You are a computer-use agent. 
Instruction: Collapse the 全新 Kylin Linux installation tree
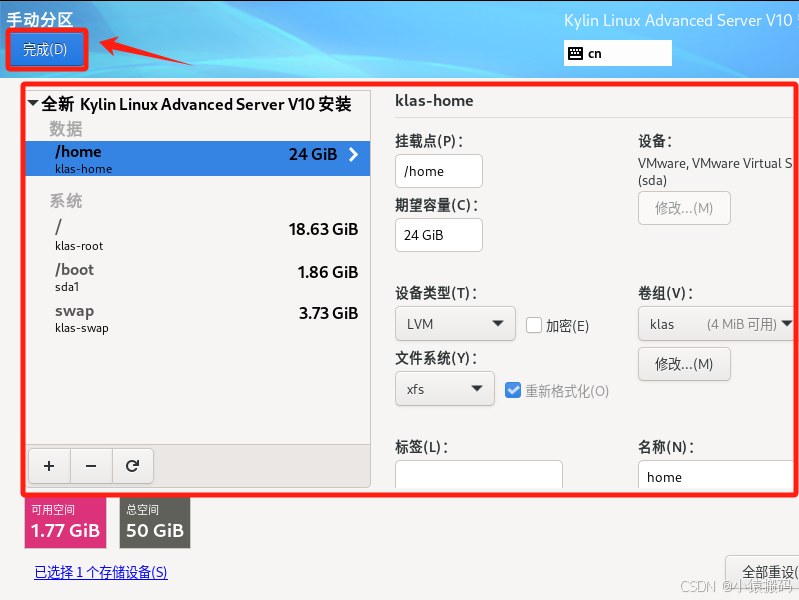click(33, 103)
